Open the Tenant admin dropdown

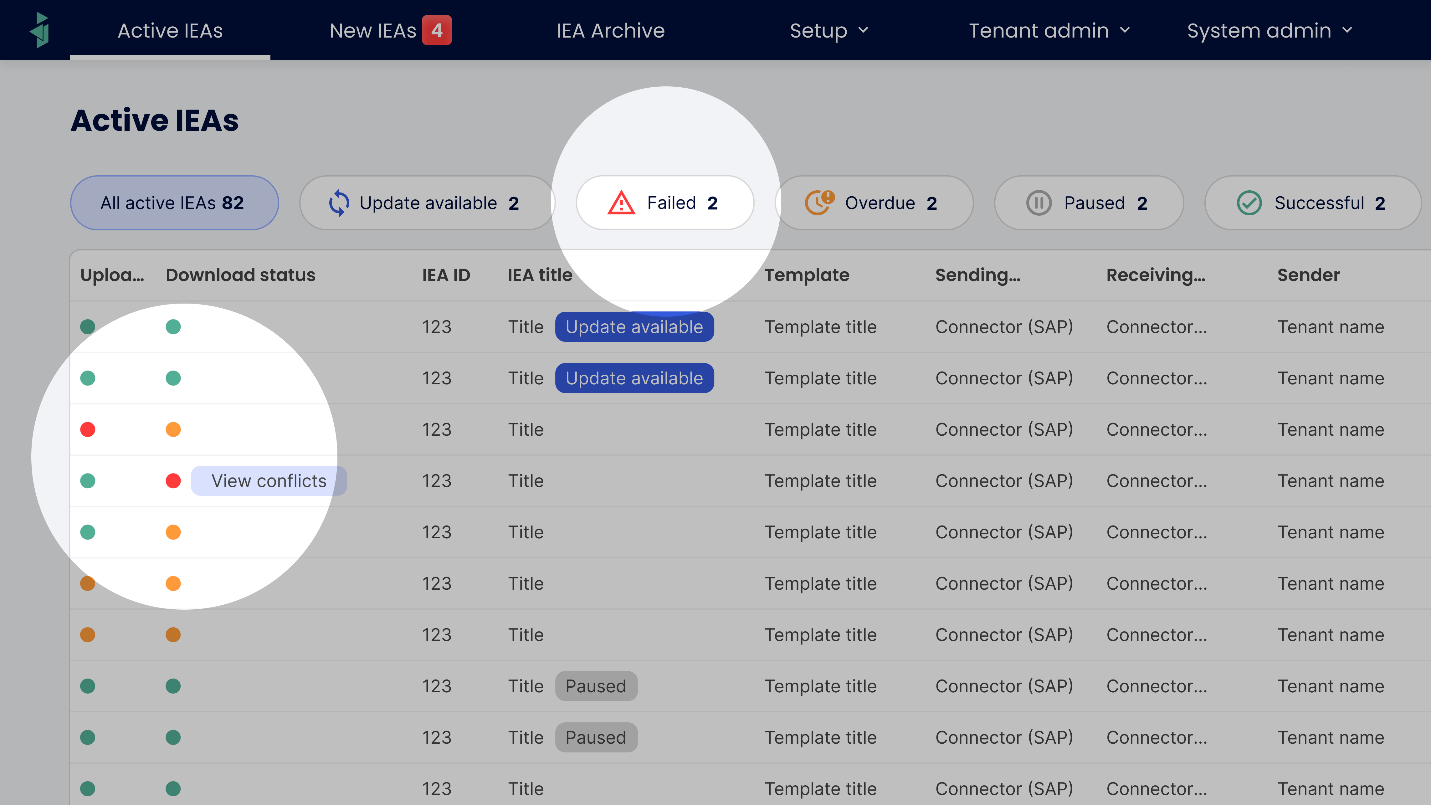pyautogui.click(x=1049, y=31)
